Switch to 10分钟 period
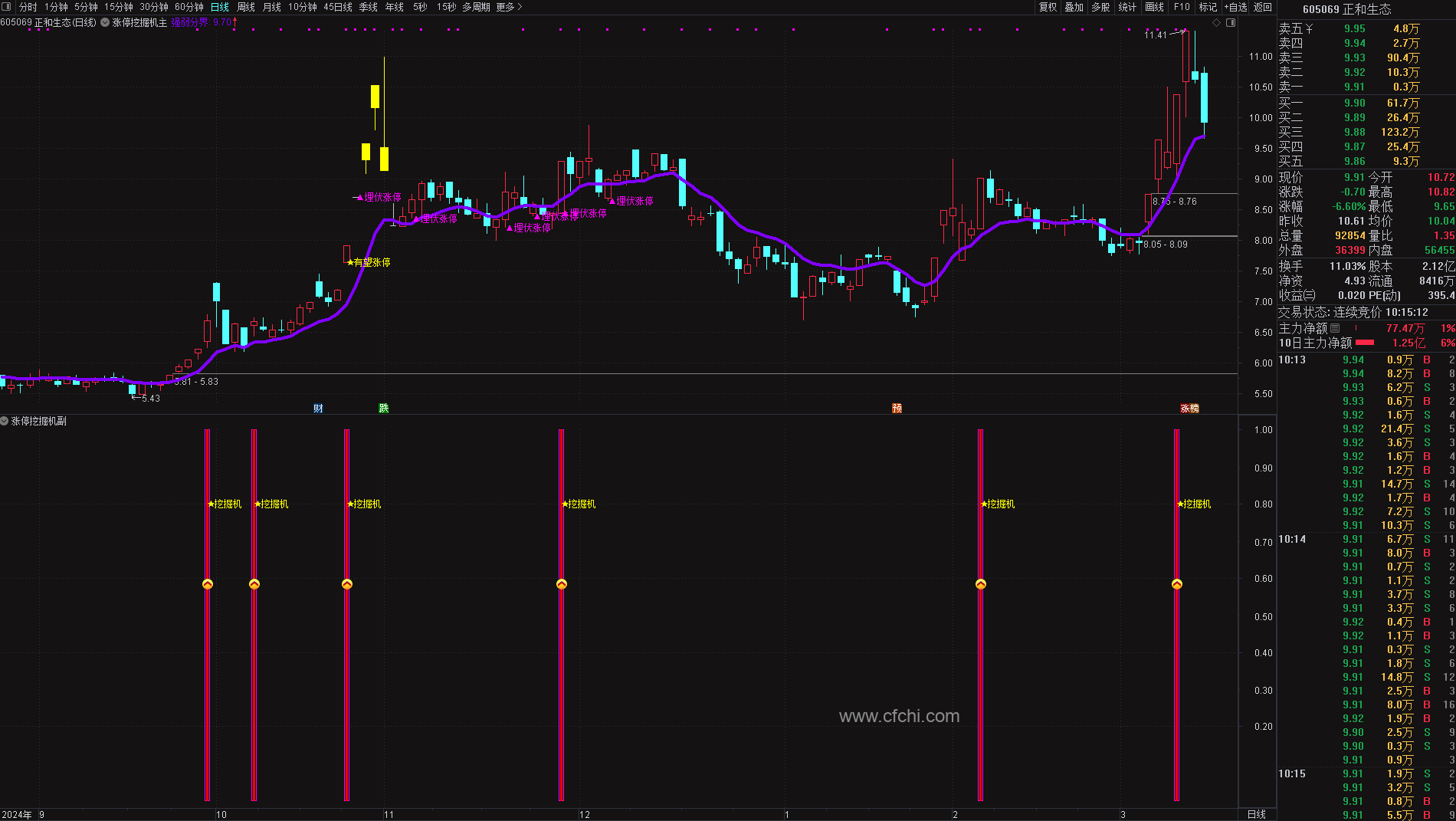Screen dimensions: 1456x821 pyautogui.click(x=303, y=7)
